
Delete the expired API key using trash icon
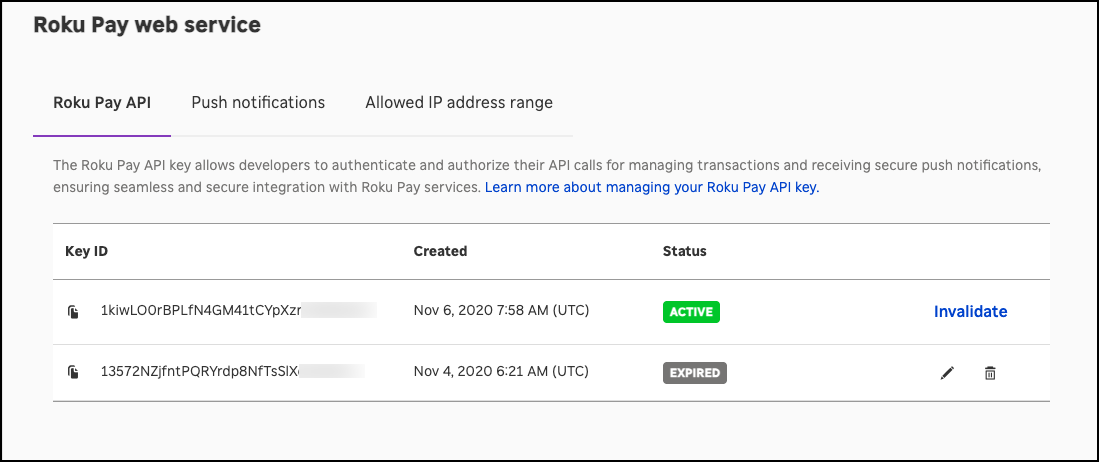pos(990,373)
